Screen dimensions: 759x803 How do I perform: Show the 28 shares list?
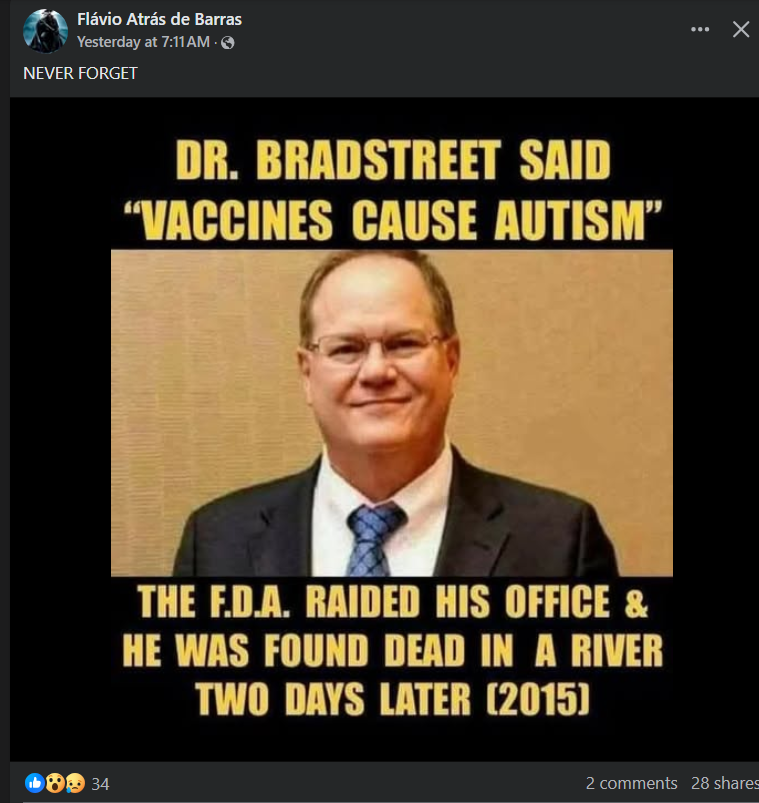(x=725, y=783)
